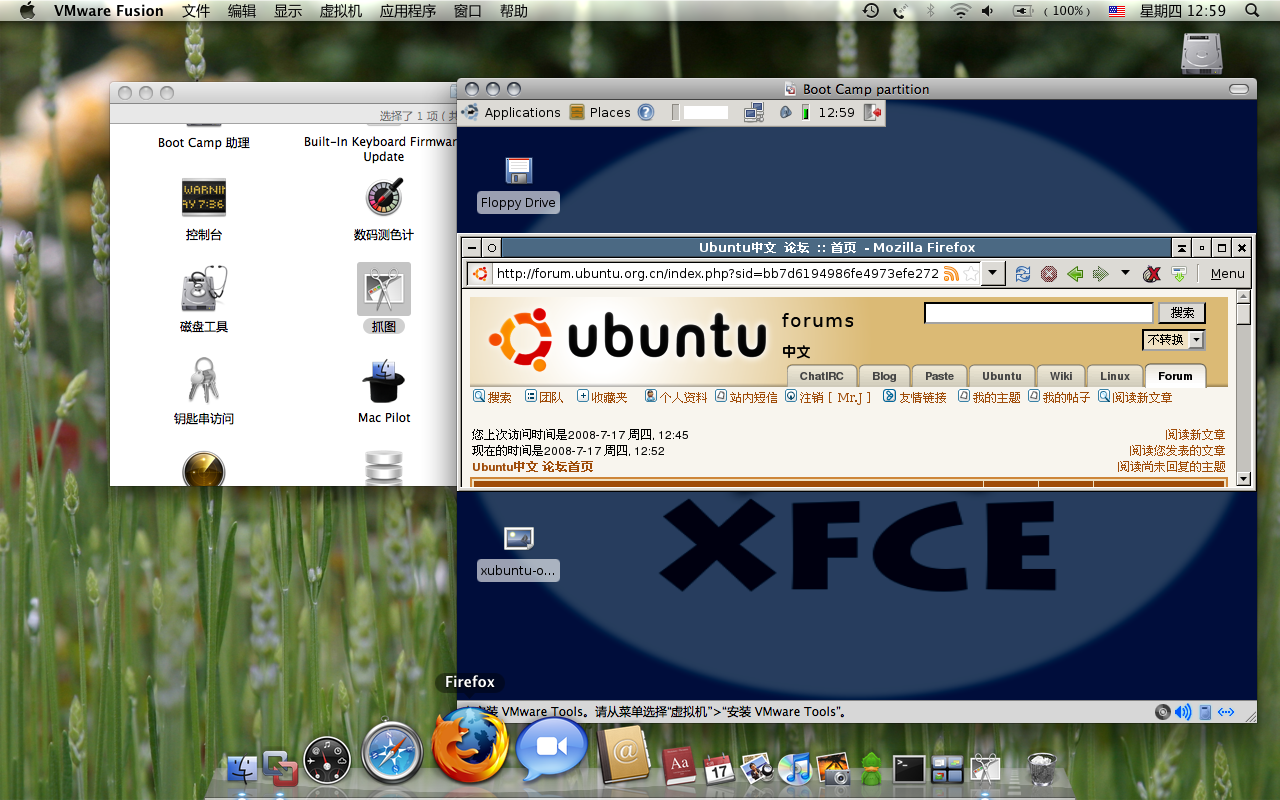Screen dimensions: 1280x800
Task: Go back in Firefox
Action: coord(1075,274)
